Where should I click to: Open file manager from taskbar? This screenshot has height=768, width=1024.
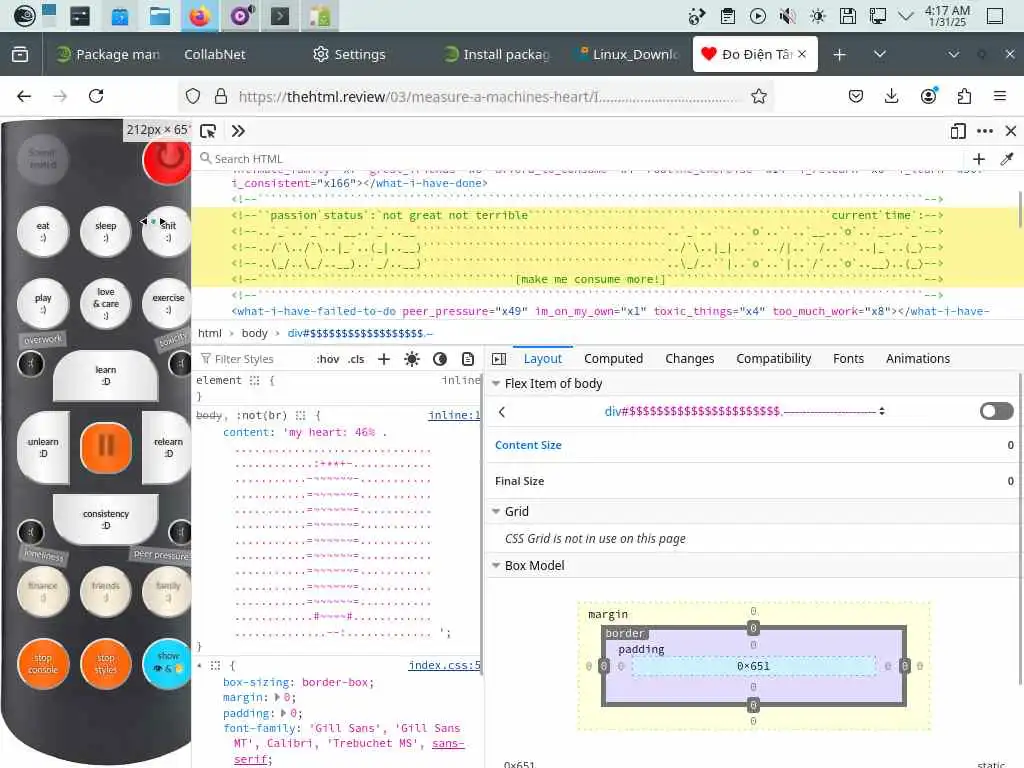[159, 16]
